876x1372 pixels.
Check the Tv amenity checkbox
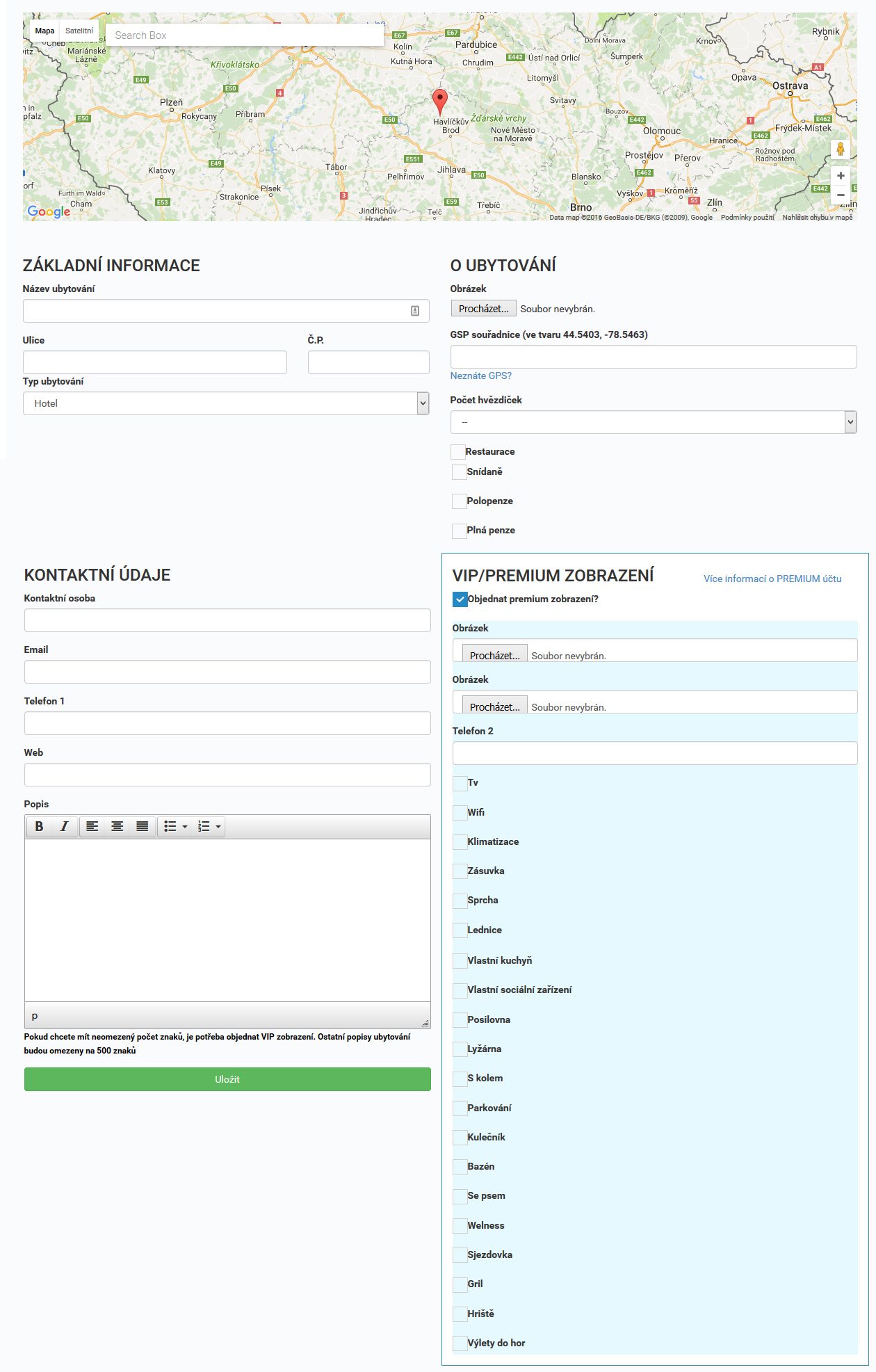click(x=460, y=784)
